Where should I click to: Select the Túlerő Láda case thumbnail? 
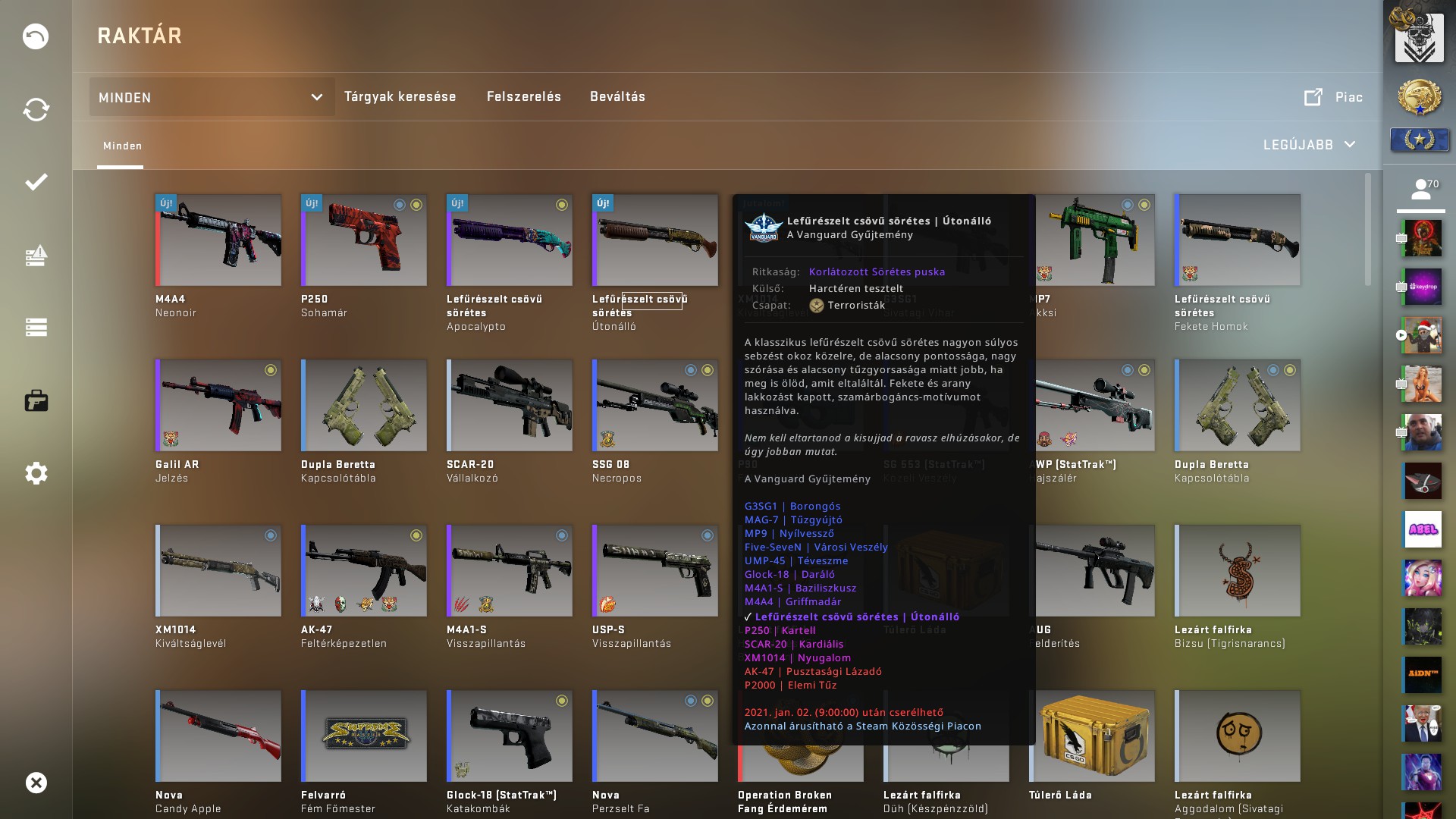pos(1092,736)
